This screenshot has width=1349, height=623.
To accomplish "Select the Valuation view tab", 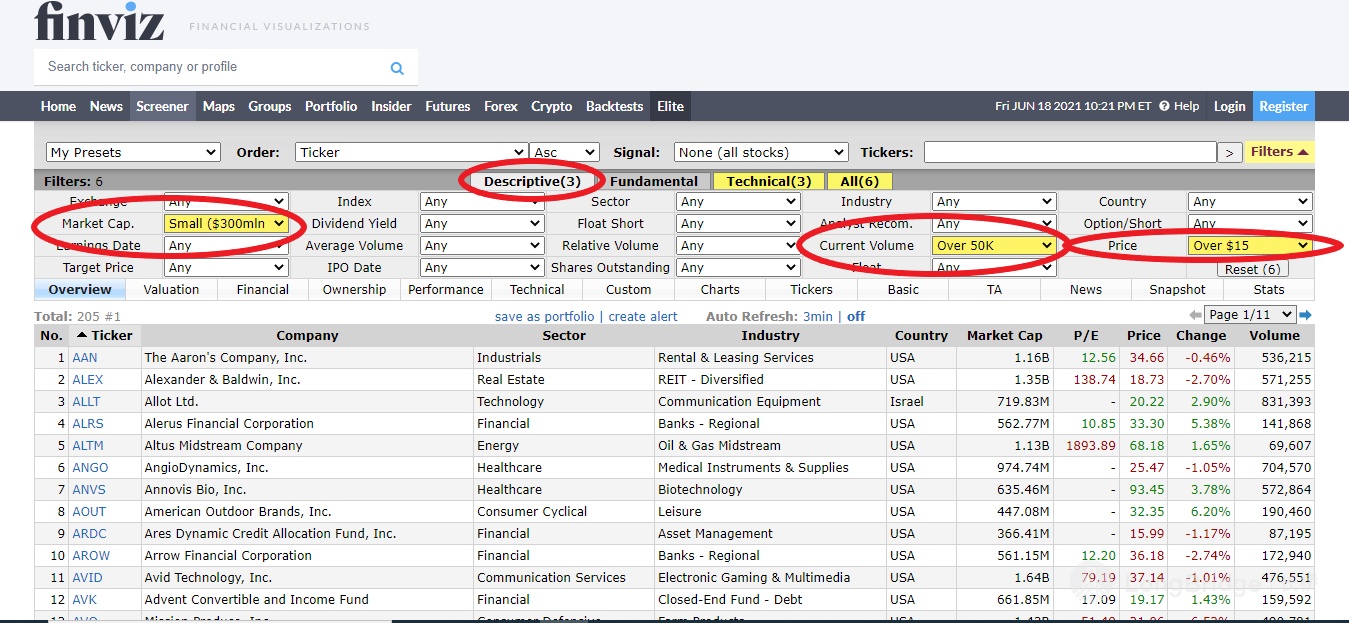I will pos(171,290).
